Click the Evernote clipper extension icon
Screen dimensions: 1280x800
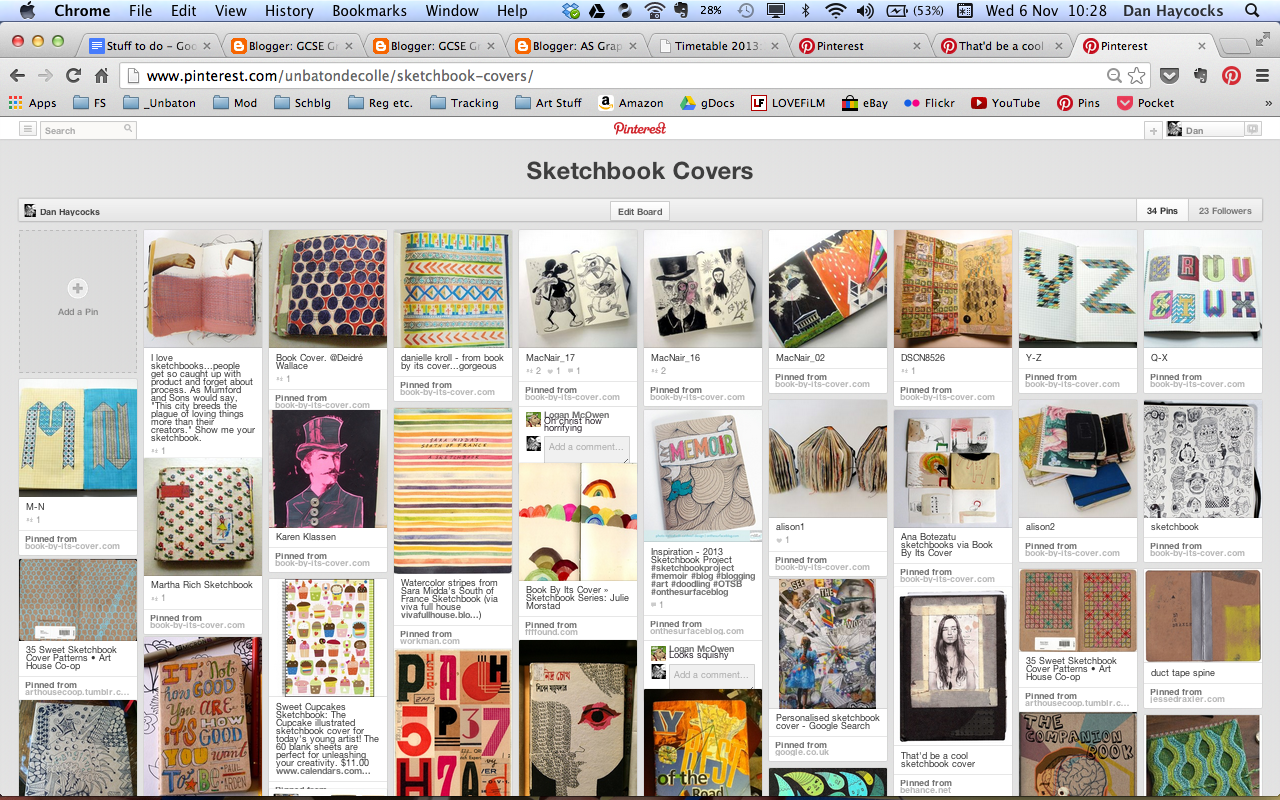[1201, 76]
